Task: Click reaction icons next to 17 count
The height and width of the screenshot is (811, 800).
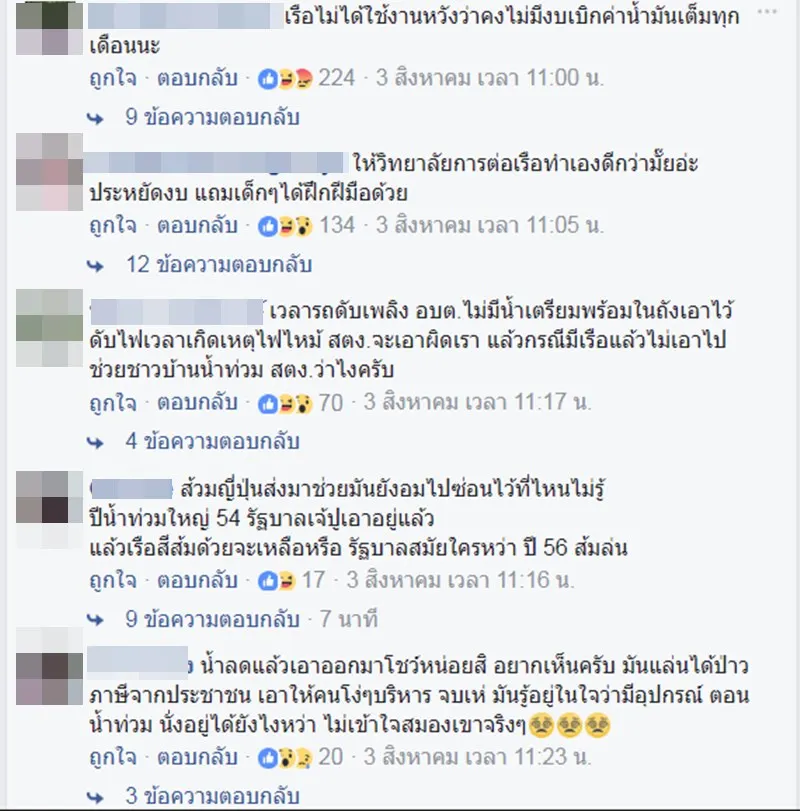Action: 277,581
